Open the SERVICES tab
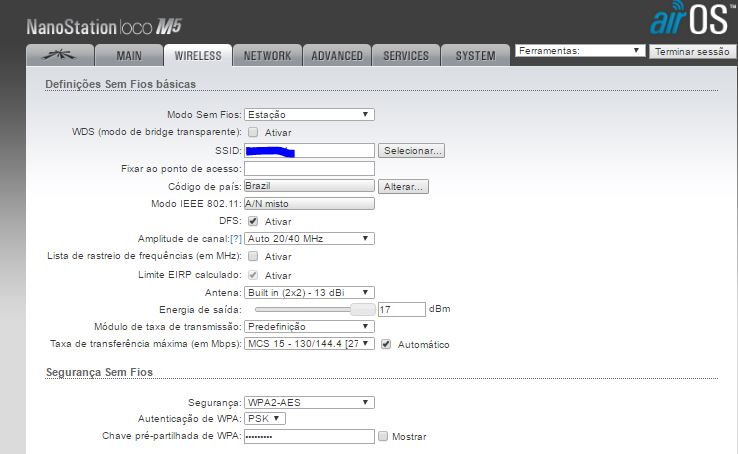The height and width of the screenshot is (454, 738). (406, 56)
